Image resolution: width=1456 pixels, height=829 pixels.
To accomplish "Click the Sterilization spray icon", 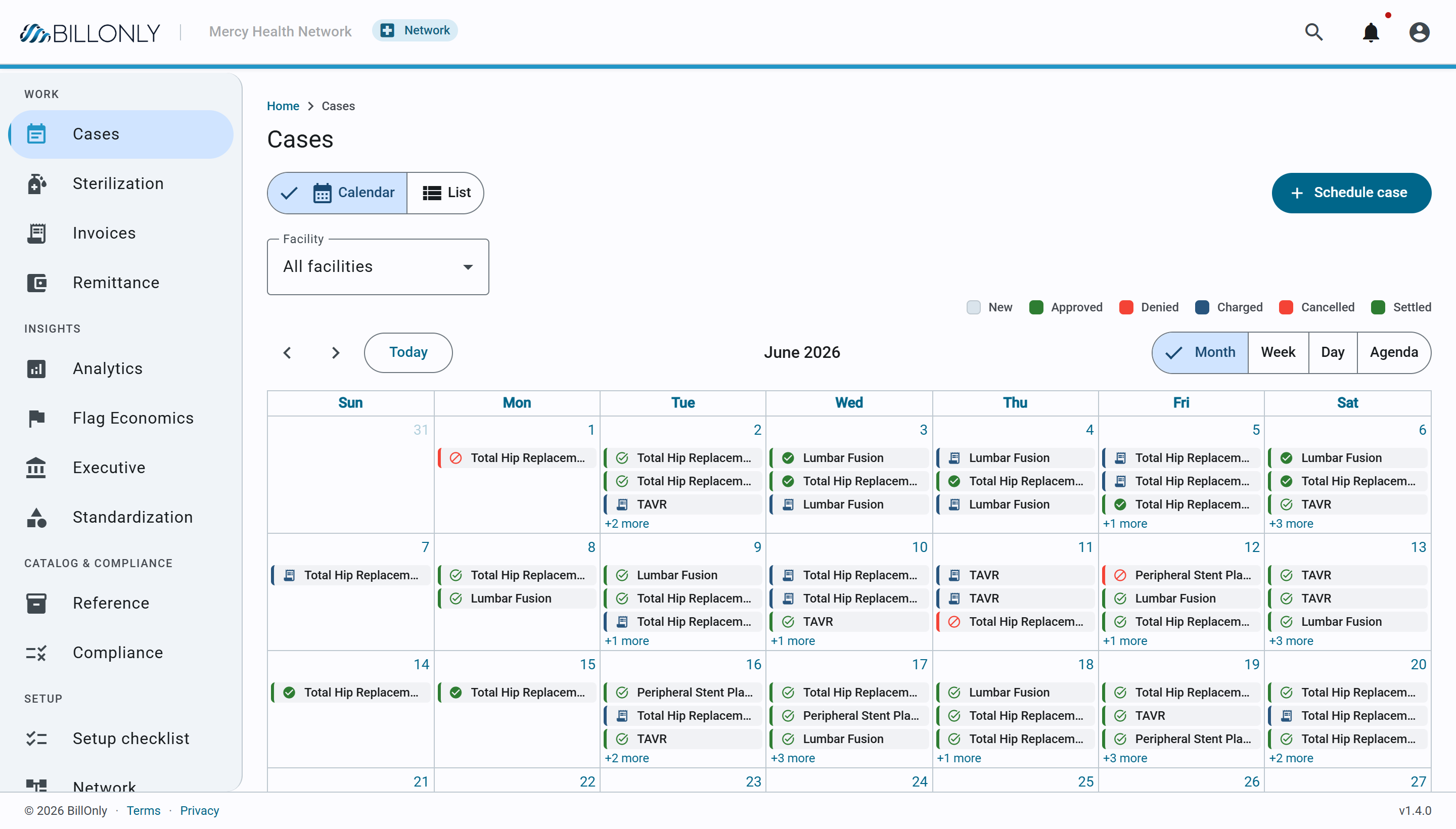I will tap(36, 184).
